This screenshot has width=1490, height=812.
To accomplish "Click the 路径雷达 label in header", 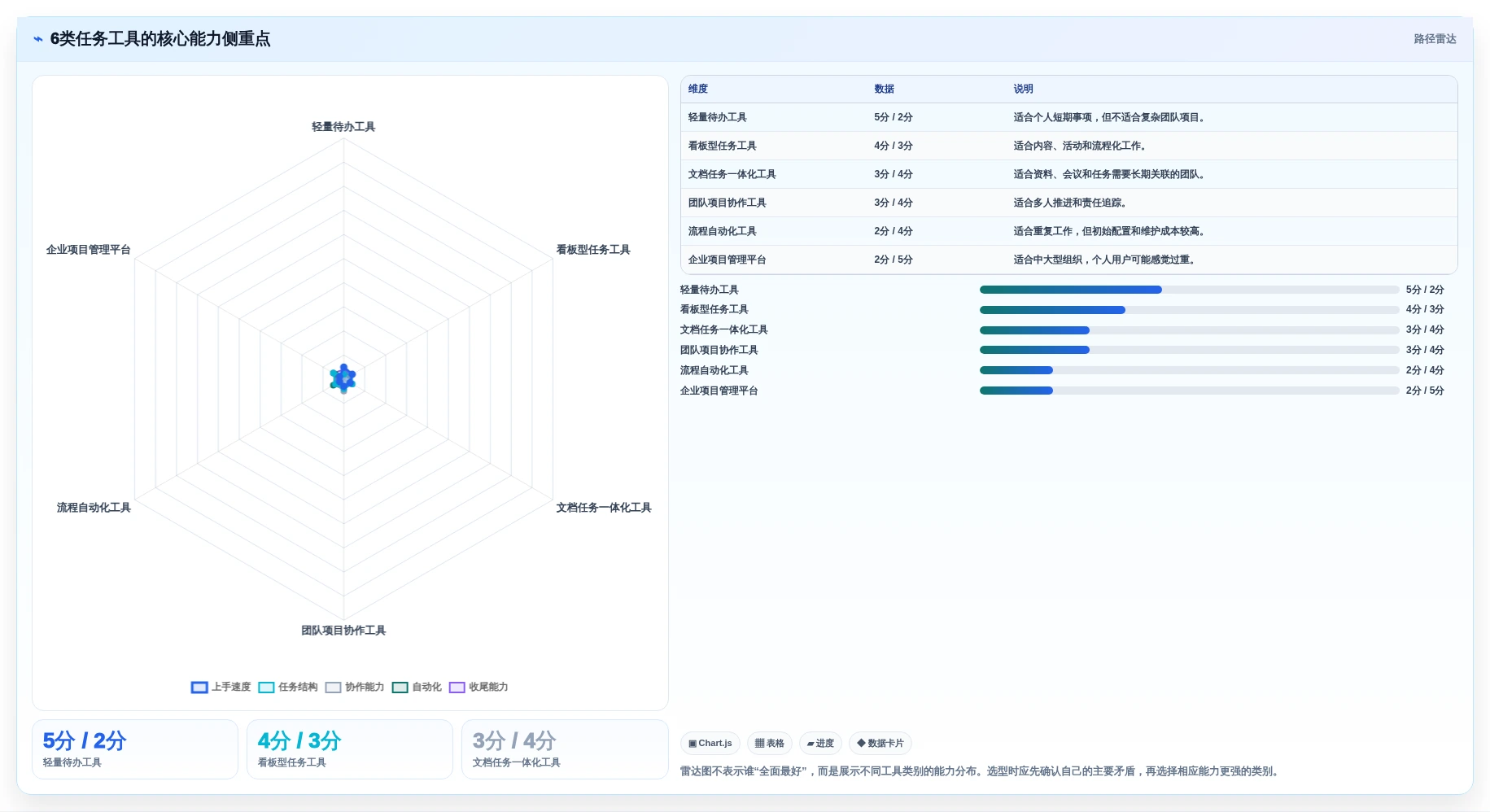I will pyautogui.click(x=1435, y=39).
